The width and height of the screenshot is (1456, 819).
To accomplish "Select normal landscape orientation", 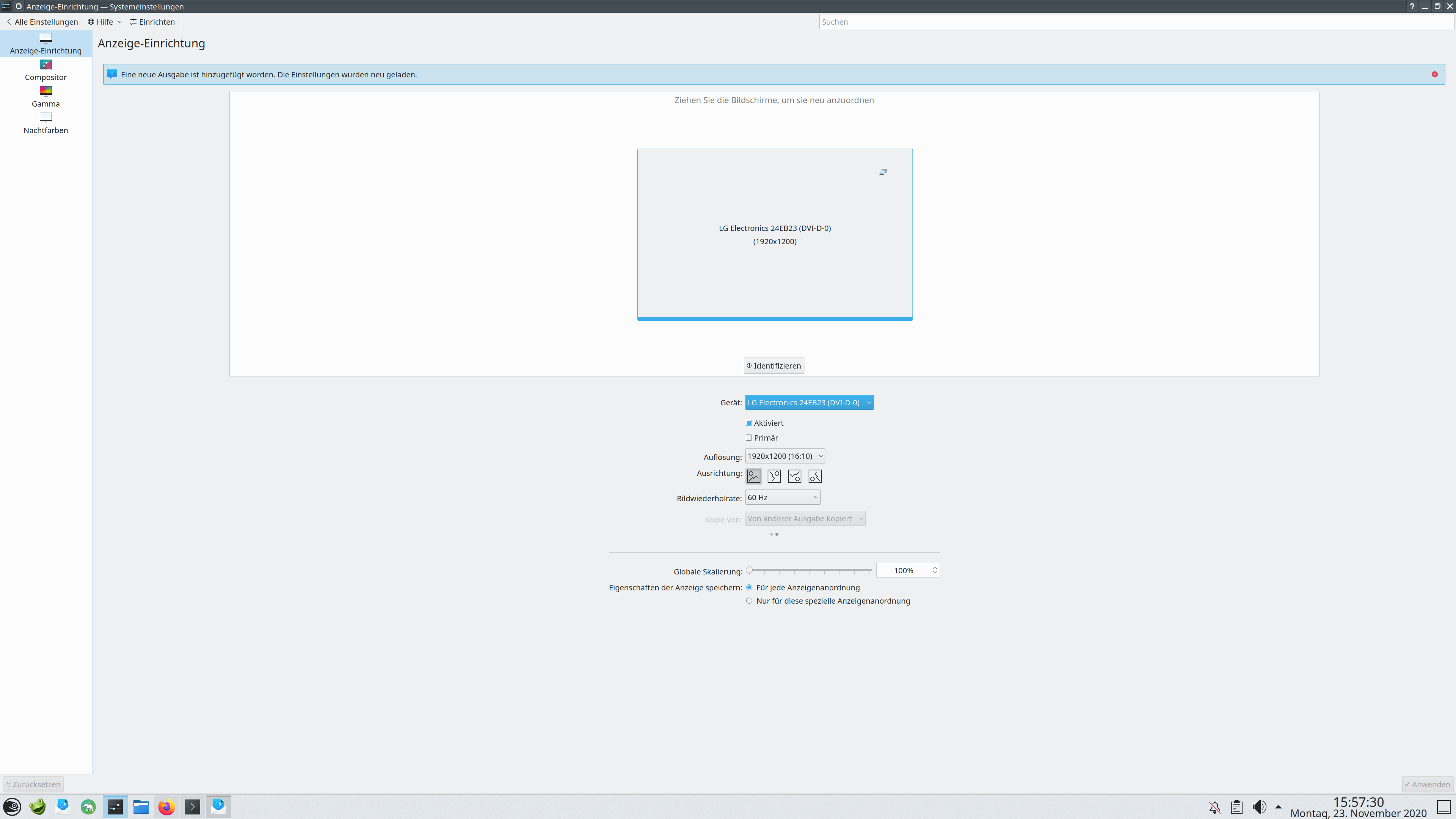I will [753, 476].
